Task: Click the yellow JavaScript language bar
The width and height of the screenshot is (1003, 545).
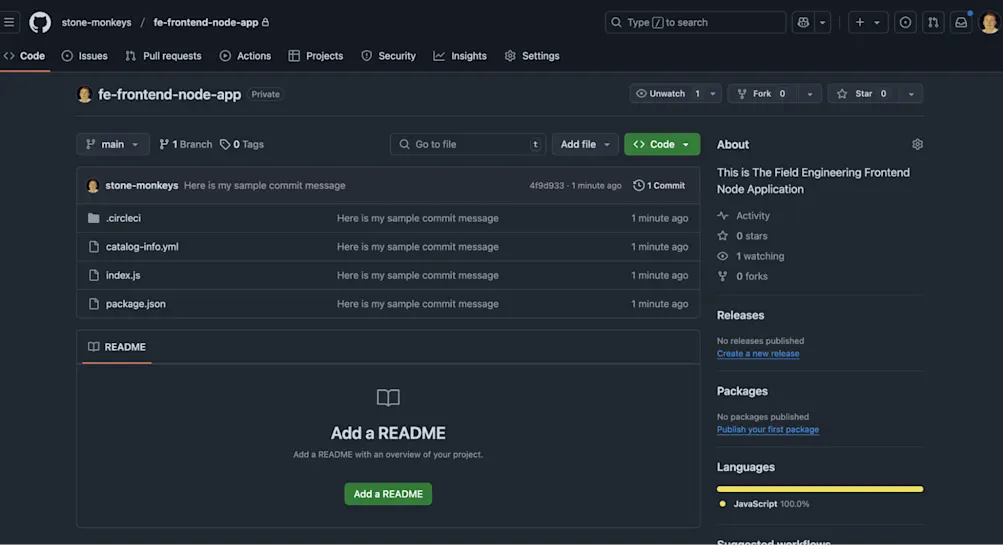Action: pyautogui.click(x=820, y=489)
